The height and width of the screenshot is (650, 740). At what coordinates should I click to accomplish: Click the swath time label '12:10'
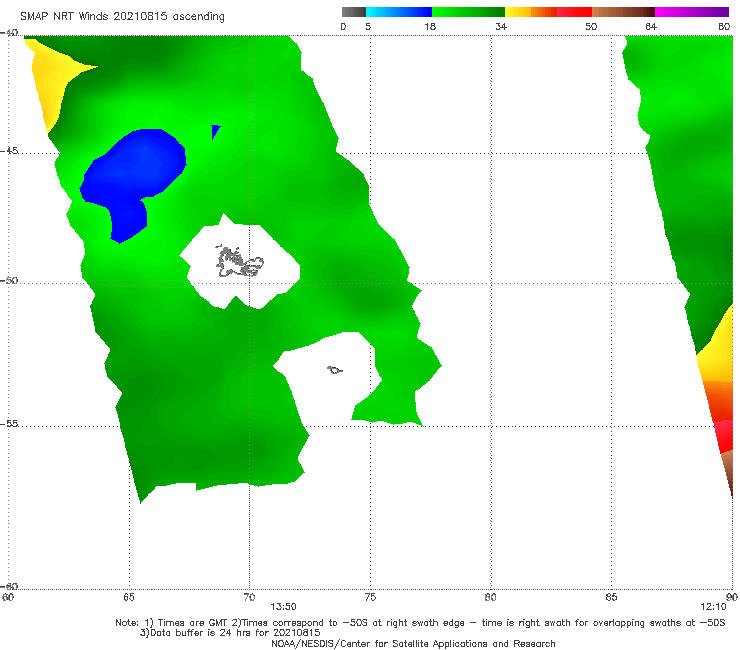click(x=713, y=607)
